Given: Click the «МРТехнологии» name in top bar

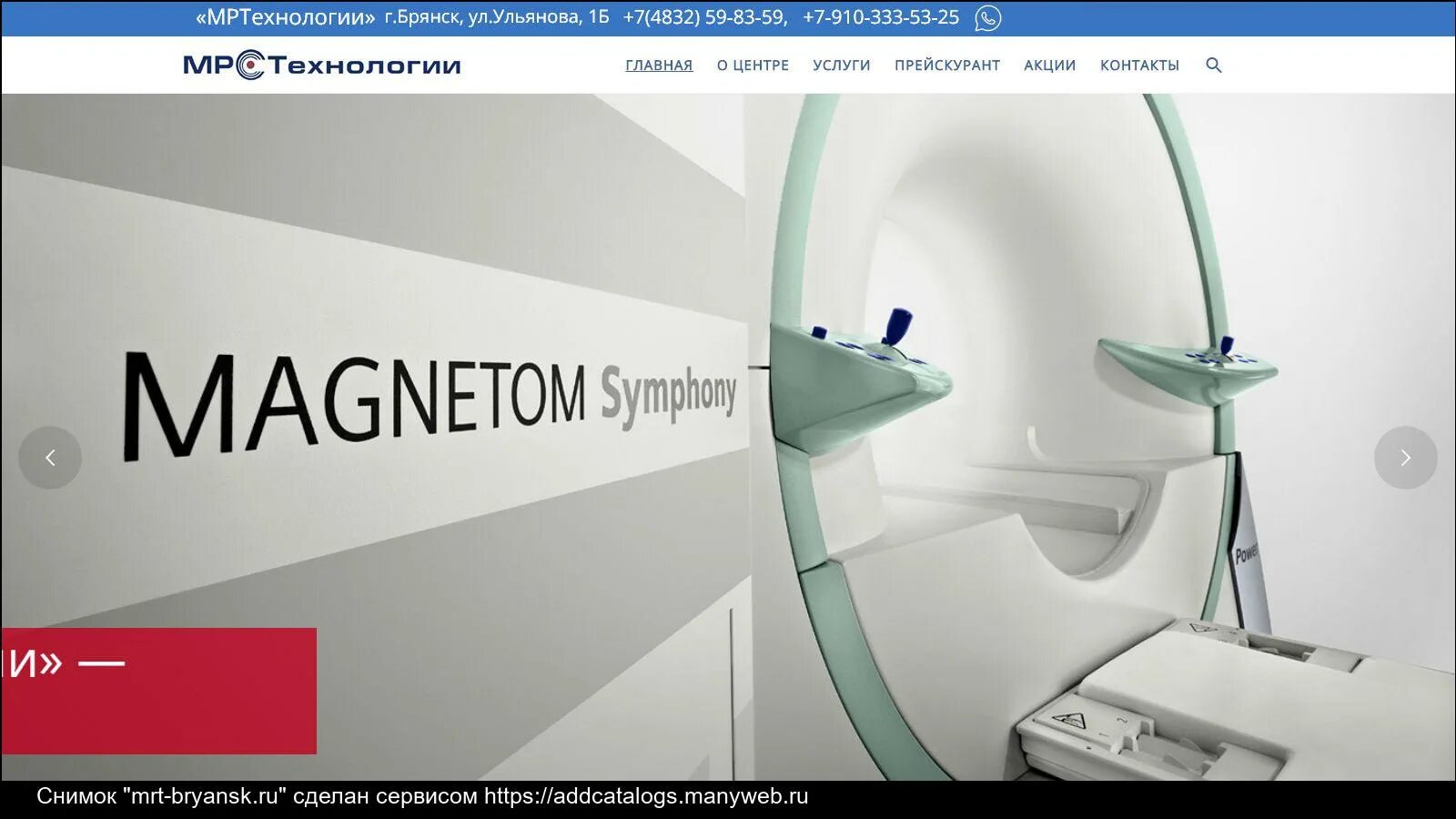Looking at the screenshot, I should 285,17.
